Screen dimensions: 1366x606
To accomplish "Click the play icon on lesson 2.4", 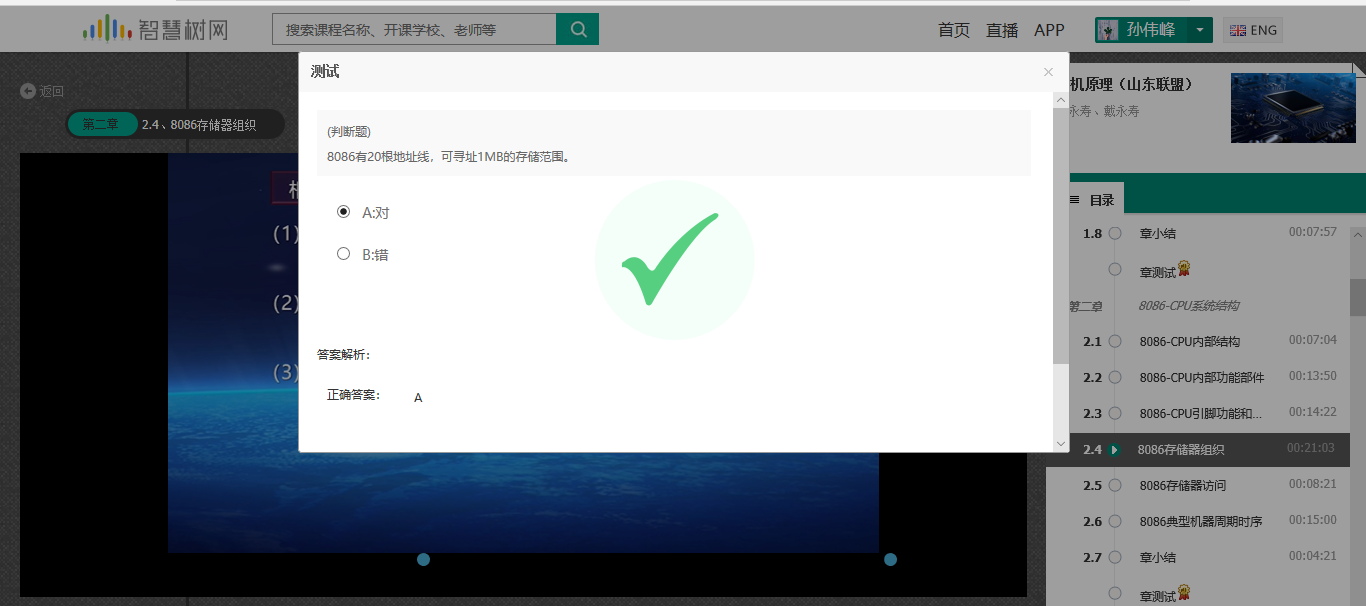I will (1114, 450).
